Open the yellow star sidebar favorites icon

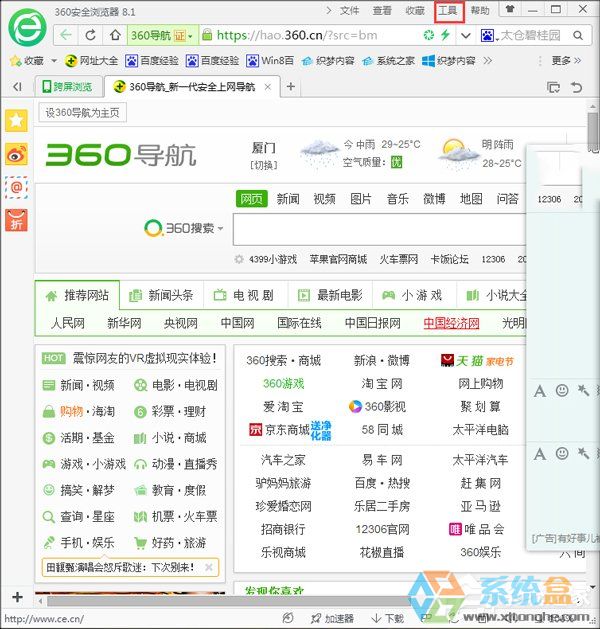[x=16, y=120]
